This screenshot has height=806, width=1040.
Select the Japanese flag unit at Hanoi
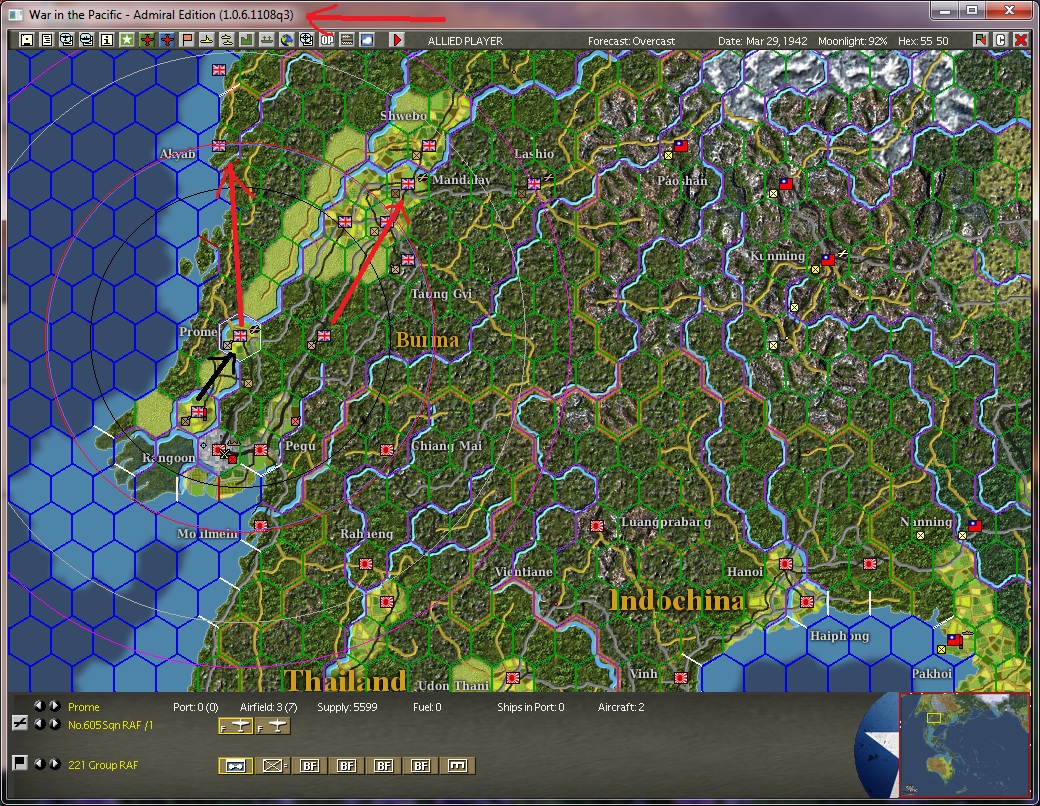tap(786, 564)
